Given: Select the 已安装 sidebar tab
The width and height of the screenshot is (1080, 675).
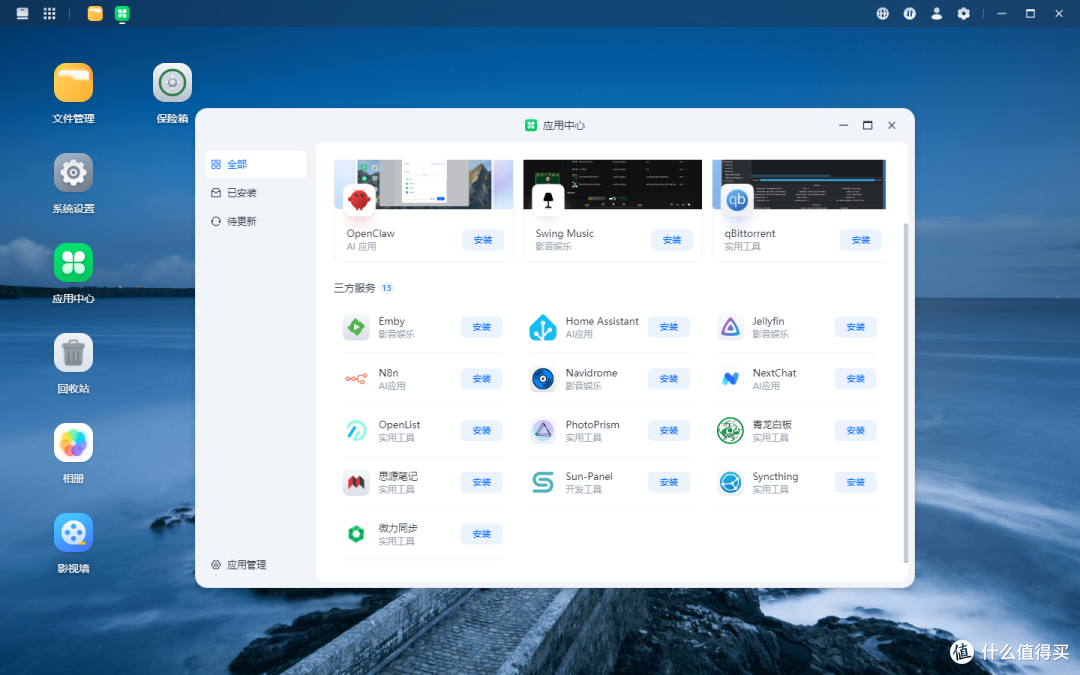Looking at the screenshot, I should [x=256, y=193].
